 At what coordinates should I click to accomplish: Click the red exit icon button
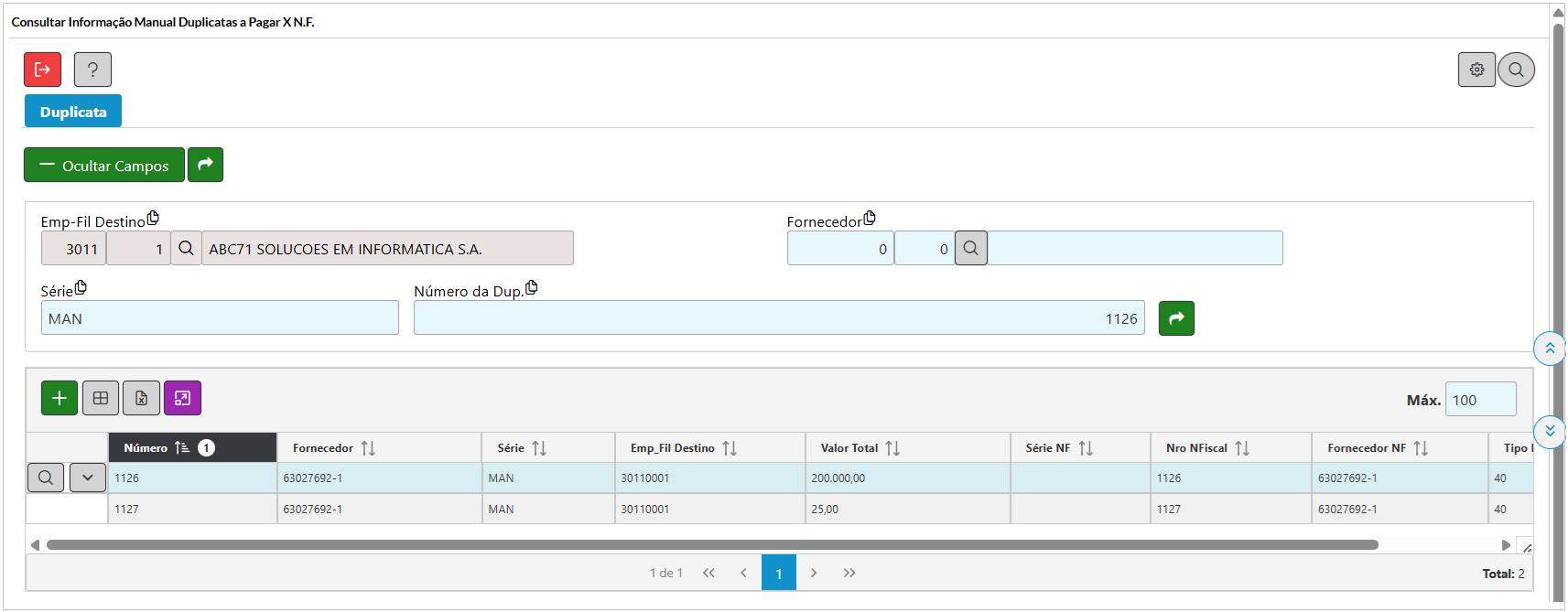(x=42, y=70)
